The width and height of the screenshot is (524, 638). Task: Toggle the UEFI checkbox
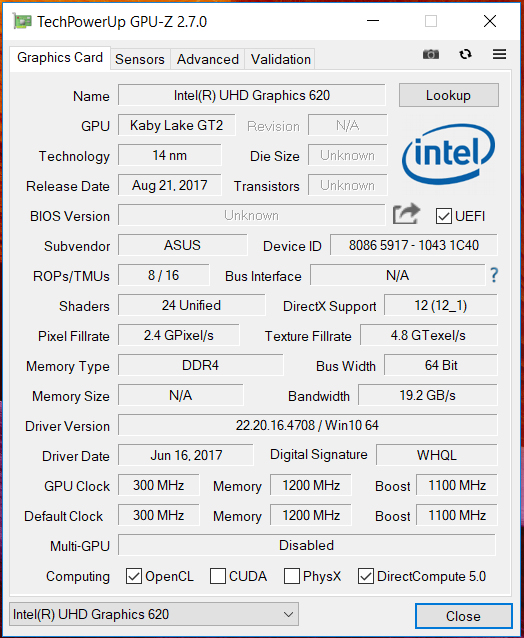[443, 216]
